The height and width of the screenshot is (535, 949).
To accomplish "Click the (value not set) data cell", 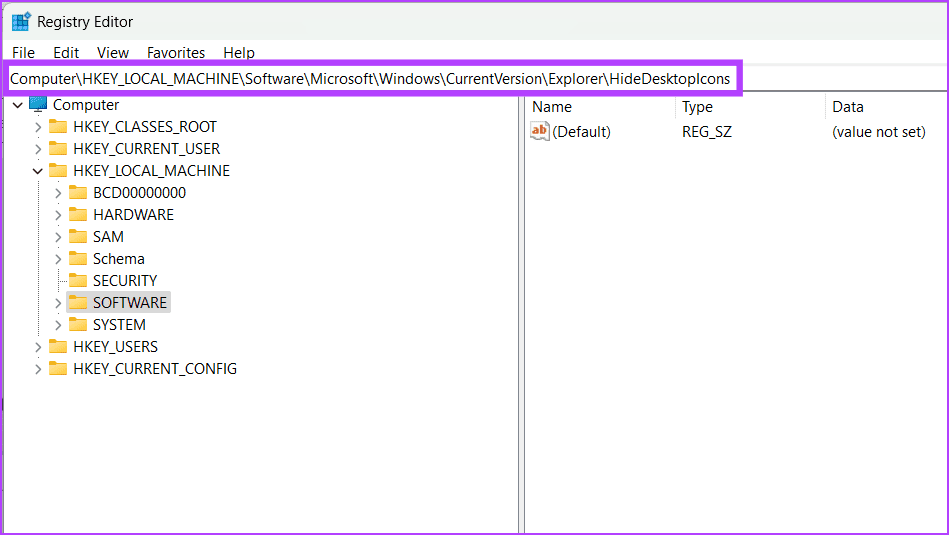I will tap(878, 131).
